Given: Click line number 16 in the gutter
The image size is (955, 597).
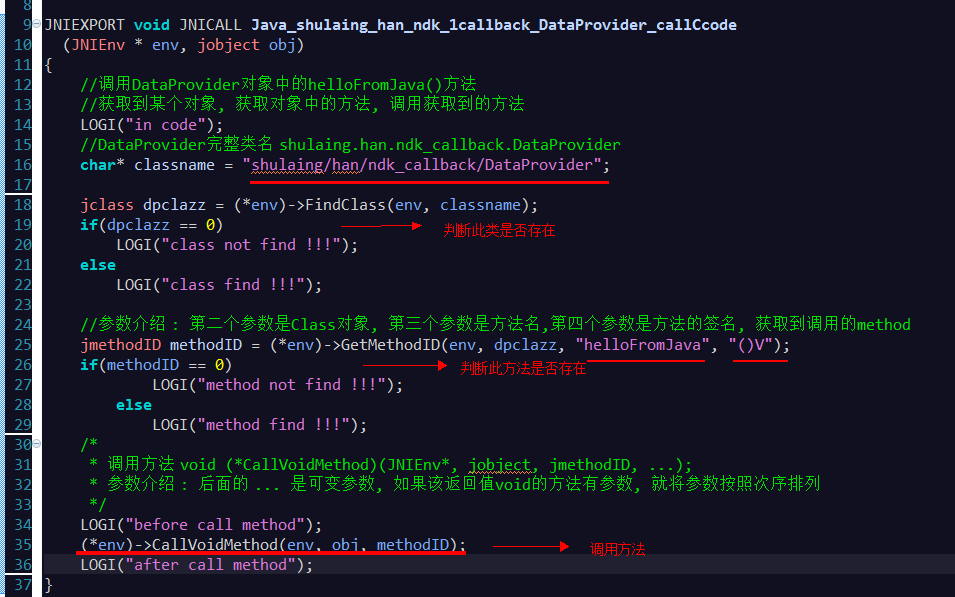Looking at the screenshot, I should click(23, 165).
